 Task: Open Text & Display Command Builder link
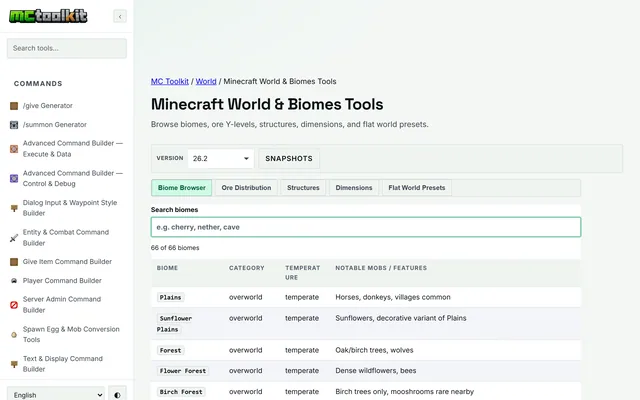(x=63, y=364)
